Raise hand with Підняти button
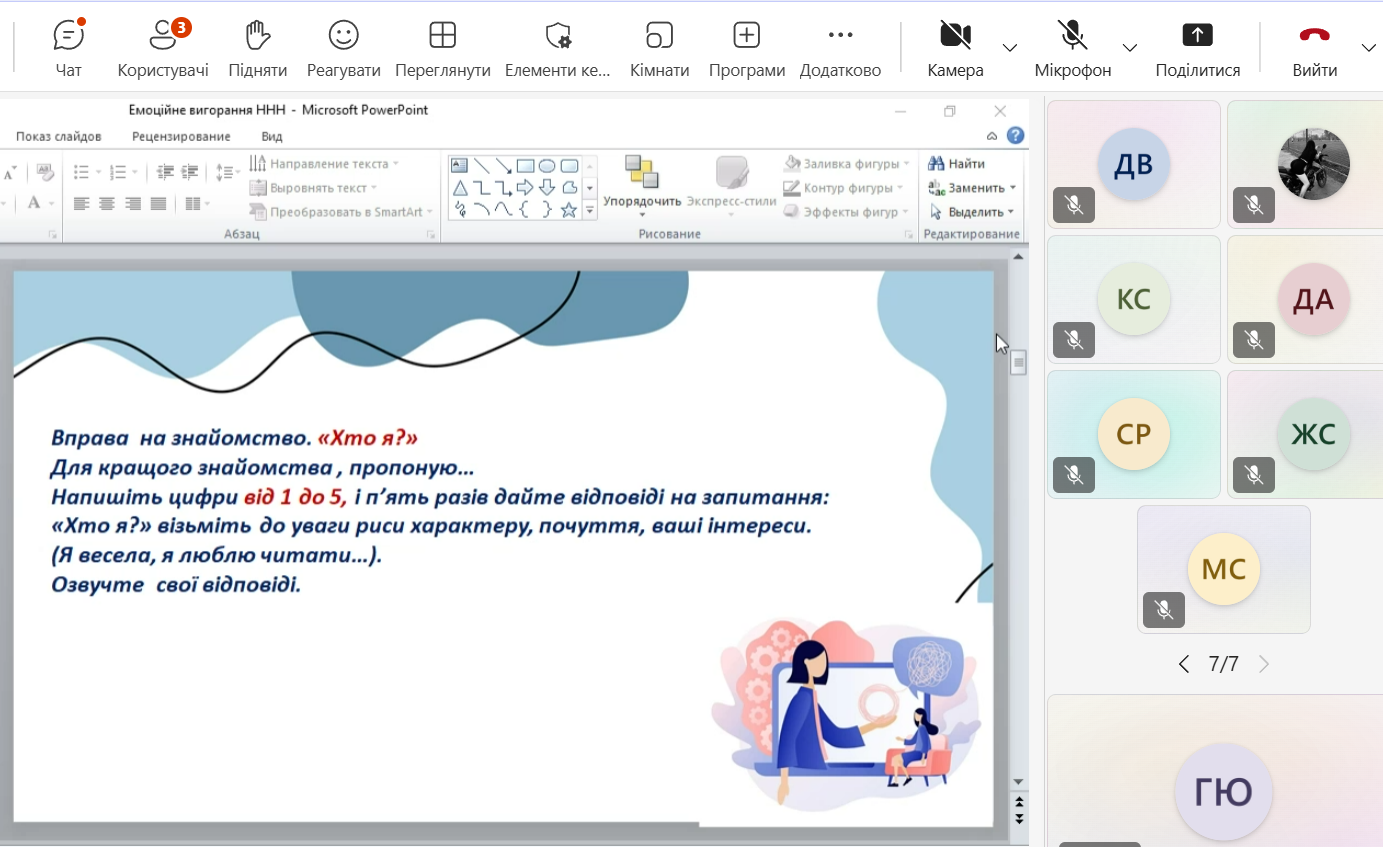Image resolution: width=1383 pixels, height=847 pixels. point(257,49)
